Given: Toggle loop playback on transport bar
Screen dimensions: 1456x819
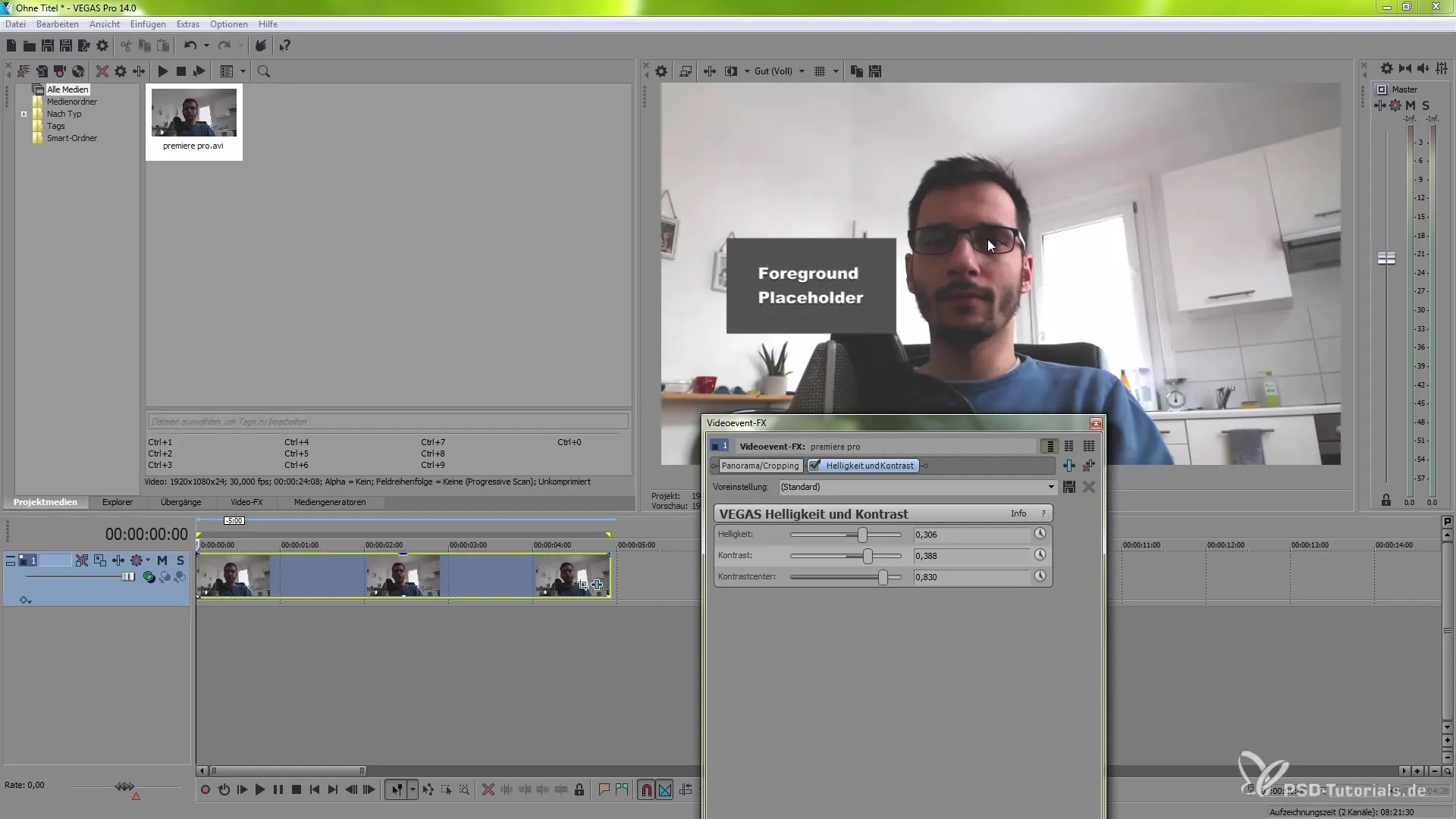Looking at the screenshot, I should [224, 789].
